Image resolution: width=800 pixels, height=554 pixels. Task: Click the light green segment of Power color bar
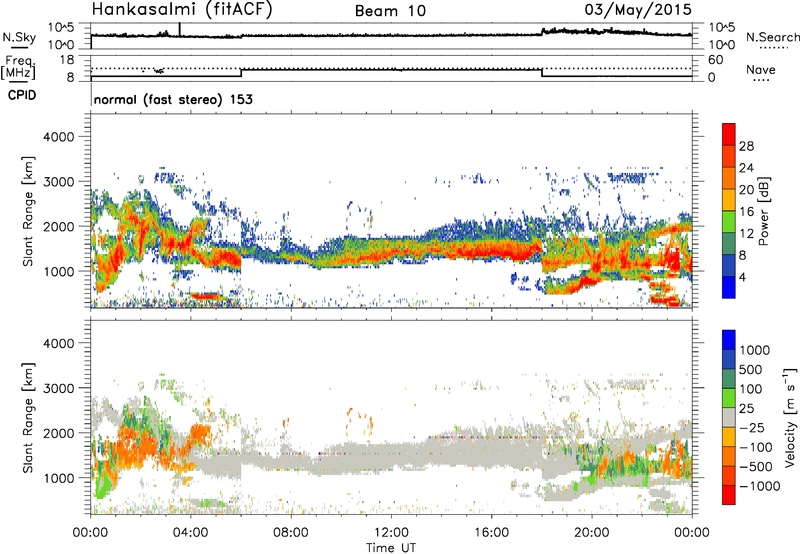tap(729, 222)
